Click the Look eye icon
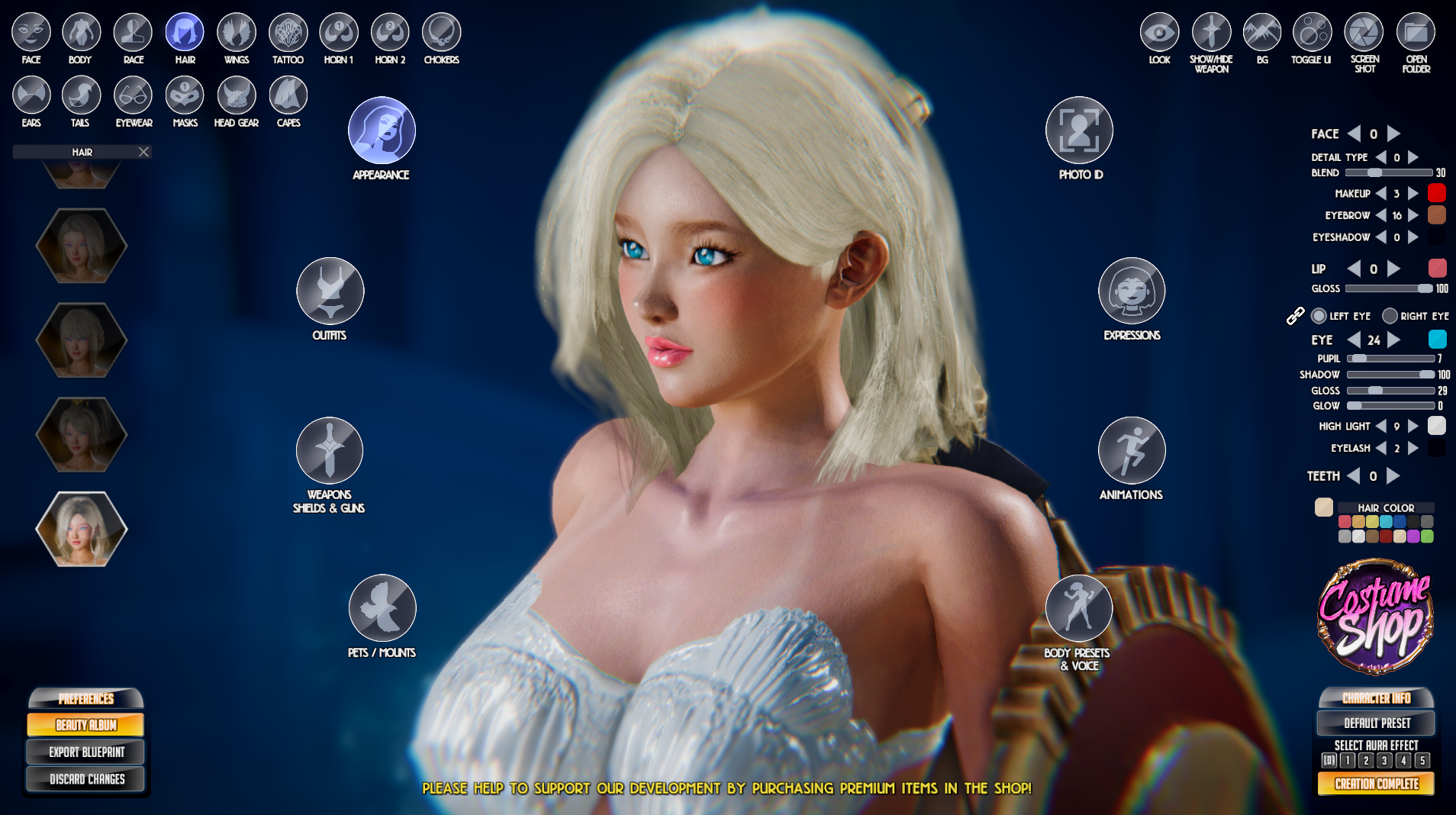 pos(1159,32)
